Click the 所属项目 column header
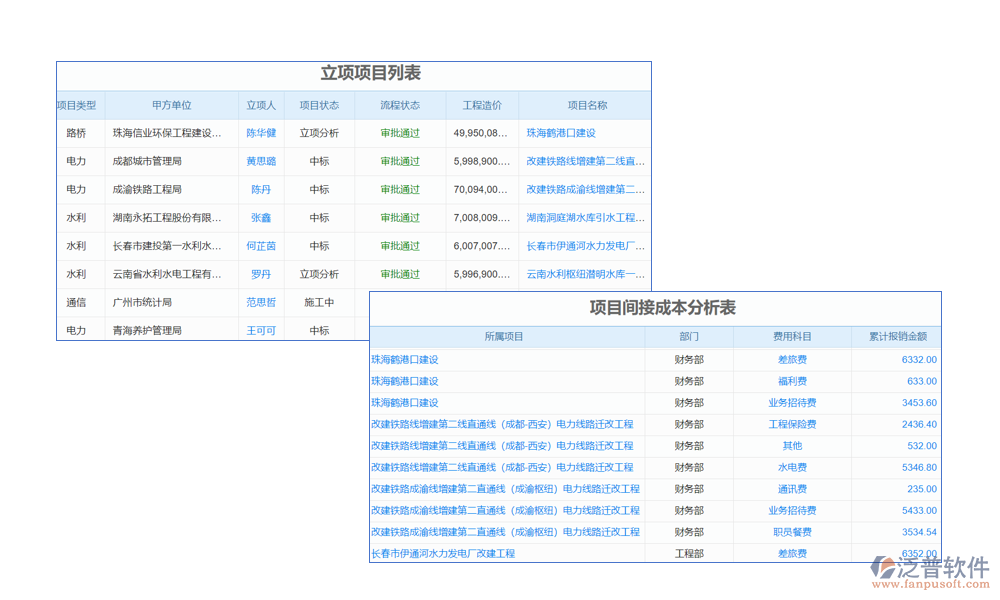1000x600 pixels. point(504,337)
